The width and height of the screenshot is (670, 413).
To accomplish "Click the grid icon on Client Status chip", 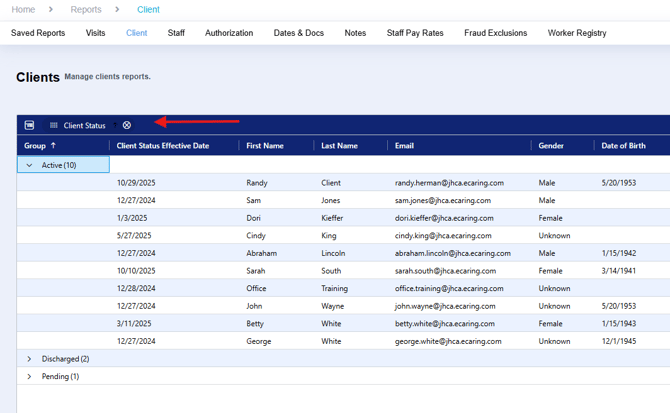I will 53,125.
